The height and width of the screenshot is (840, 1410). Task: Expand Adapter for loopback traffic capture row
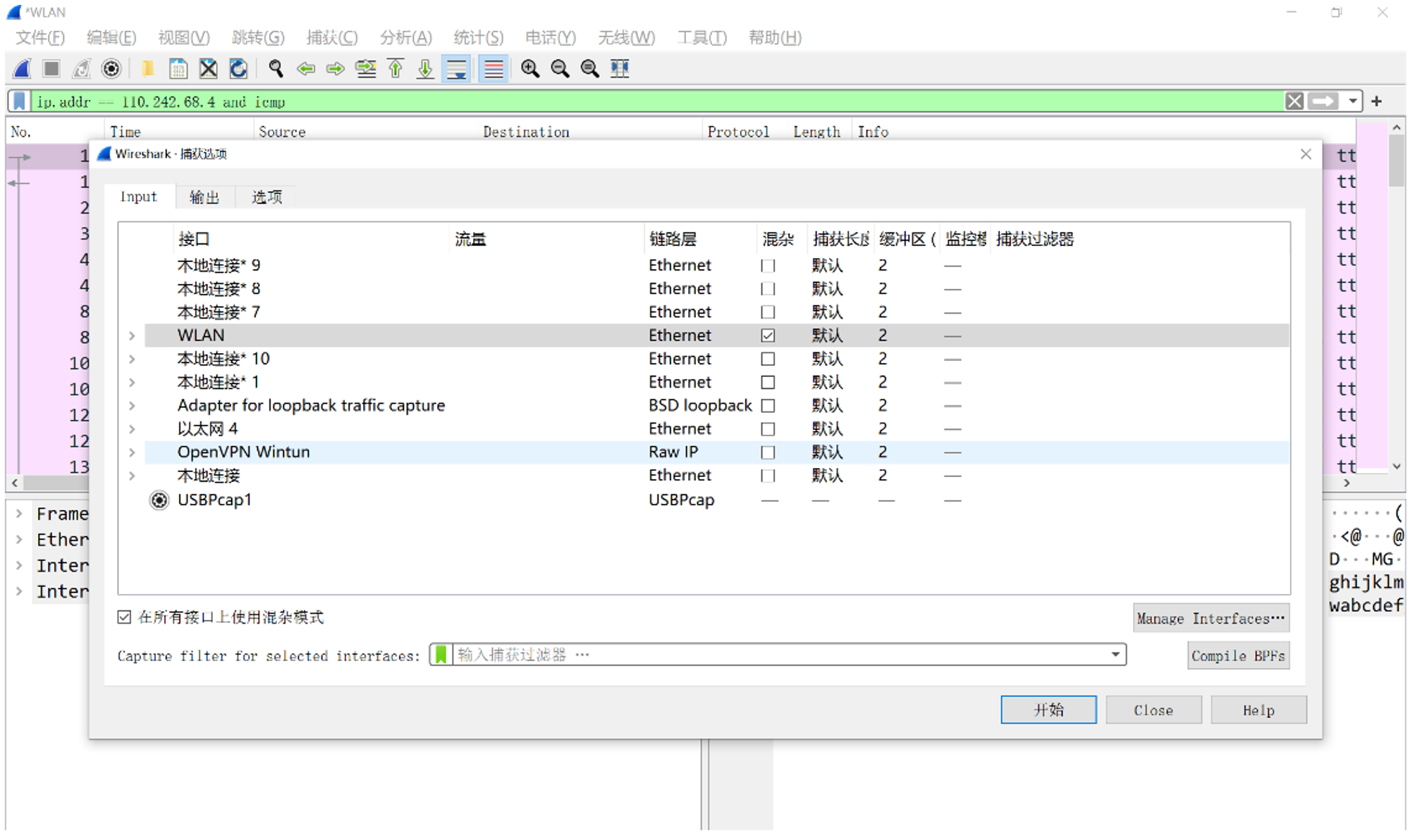click(132, 406)
